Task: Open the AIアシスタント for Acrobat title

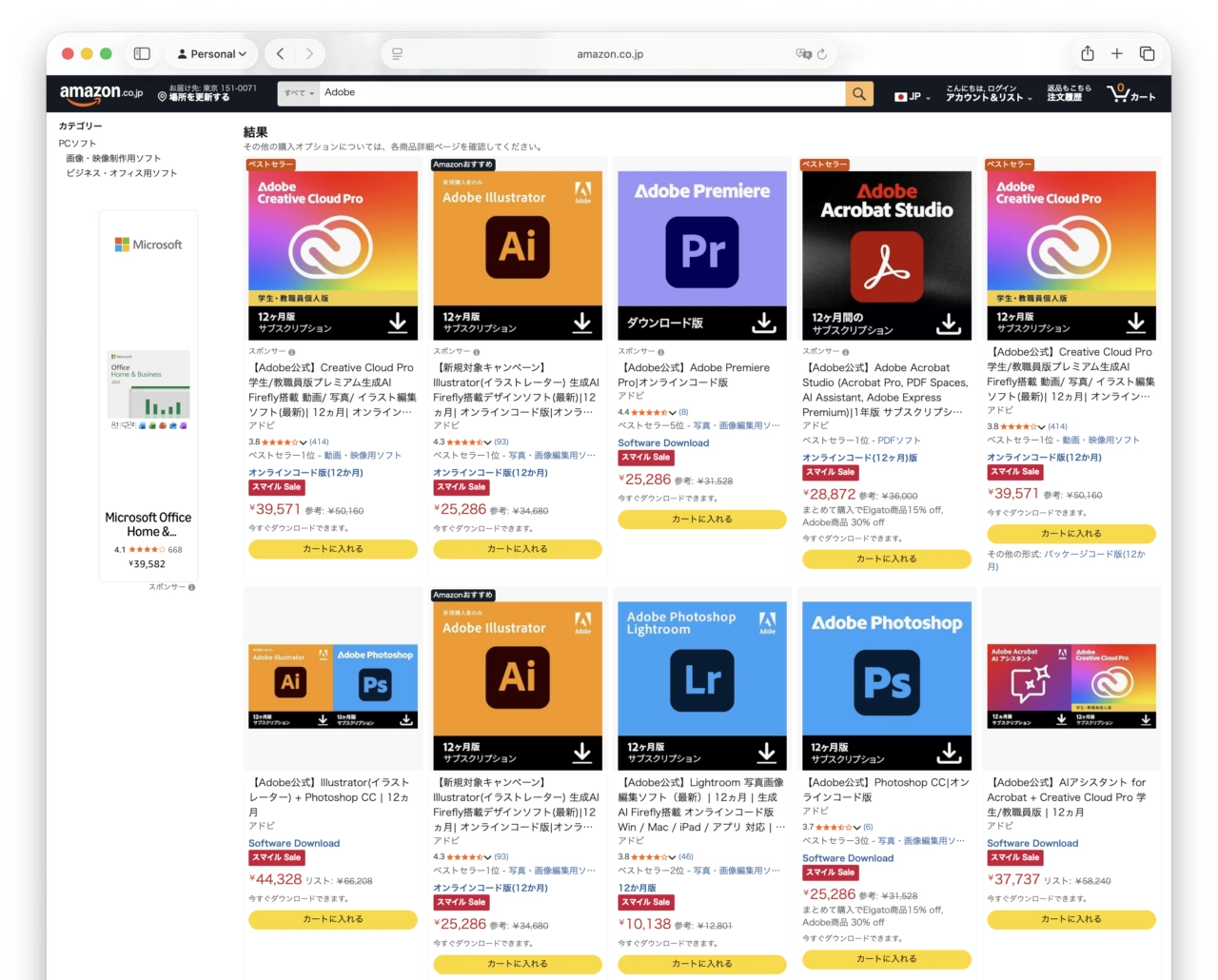Action: [x=1067, y=797]
